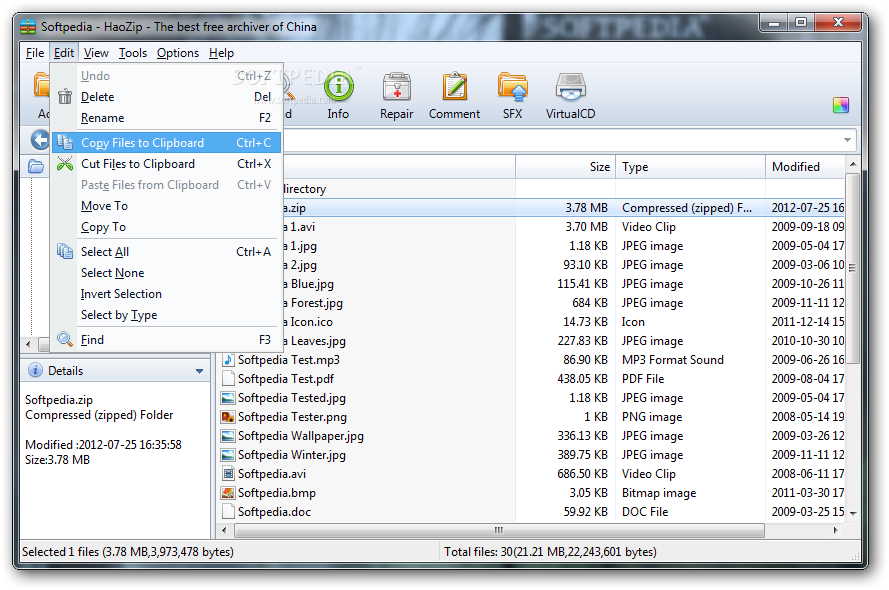This screenshot has width=889, height=590.
Task: Click the blue back arrow button
Action: (x=40, y=140)
